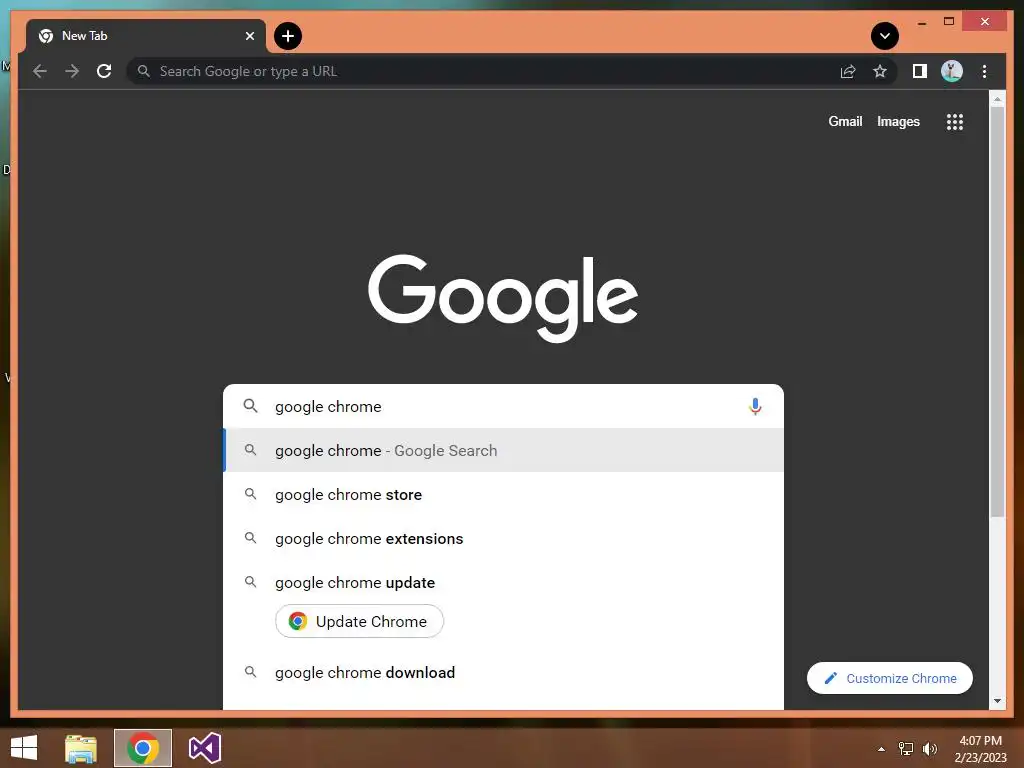Minimize the Chrome window
This screenshot has height=768, width=1024.
point(921,22)
